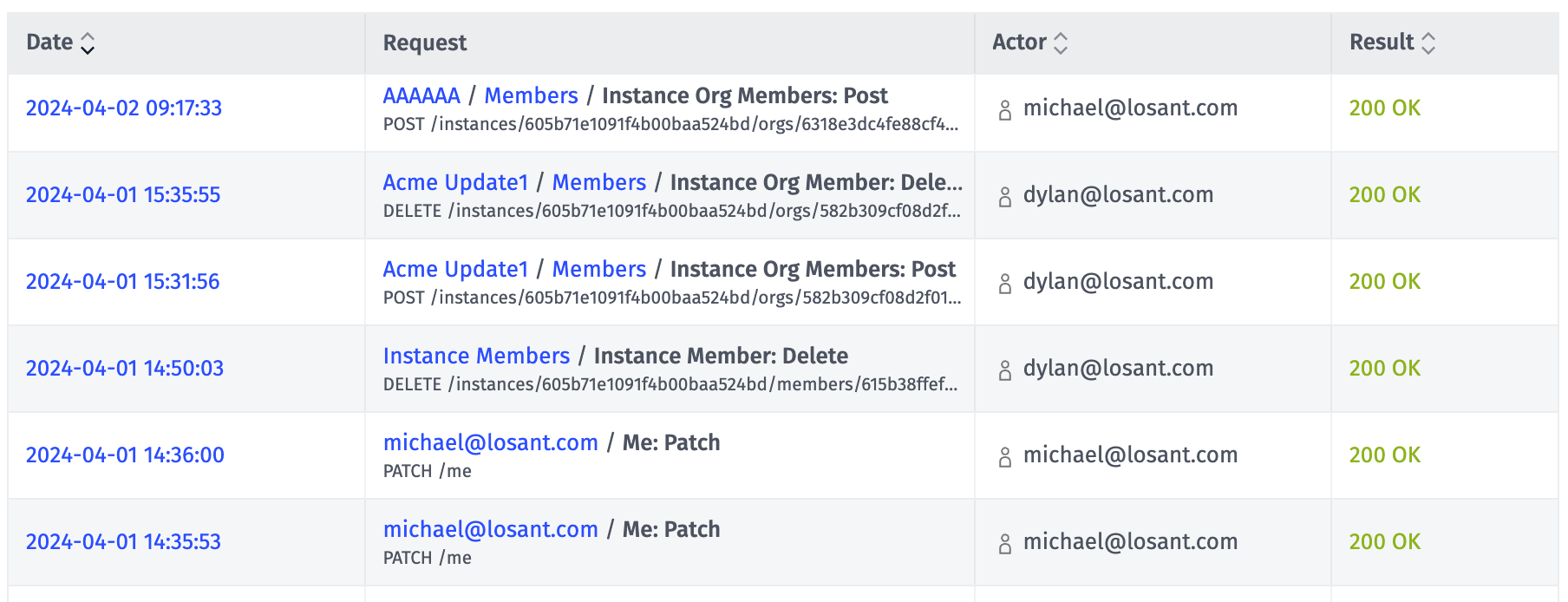Open Members link in the 15:35:55 Delete row
Viewport: 1568px width, 602px height.
click(x=599, y=182)
